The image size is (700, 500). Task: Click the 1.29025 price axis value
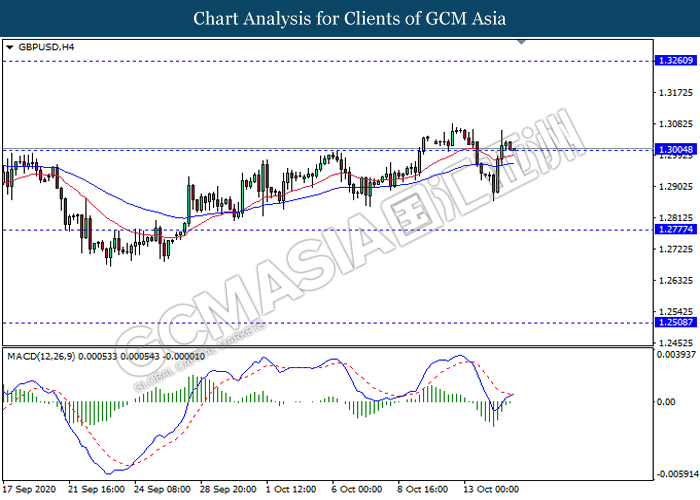point(676,187)
